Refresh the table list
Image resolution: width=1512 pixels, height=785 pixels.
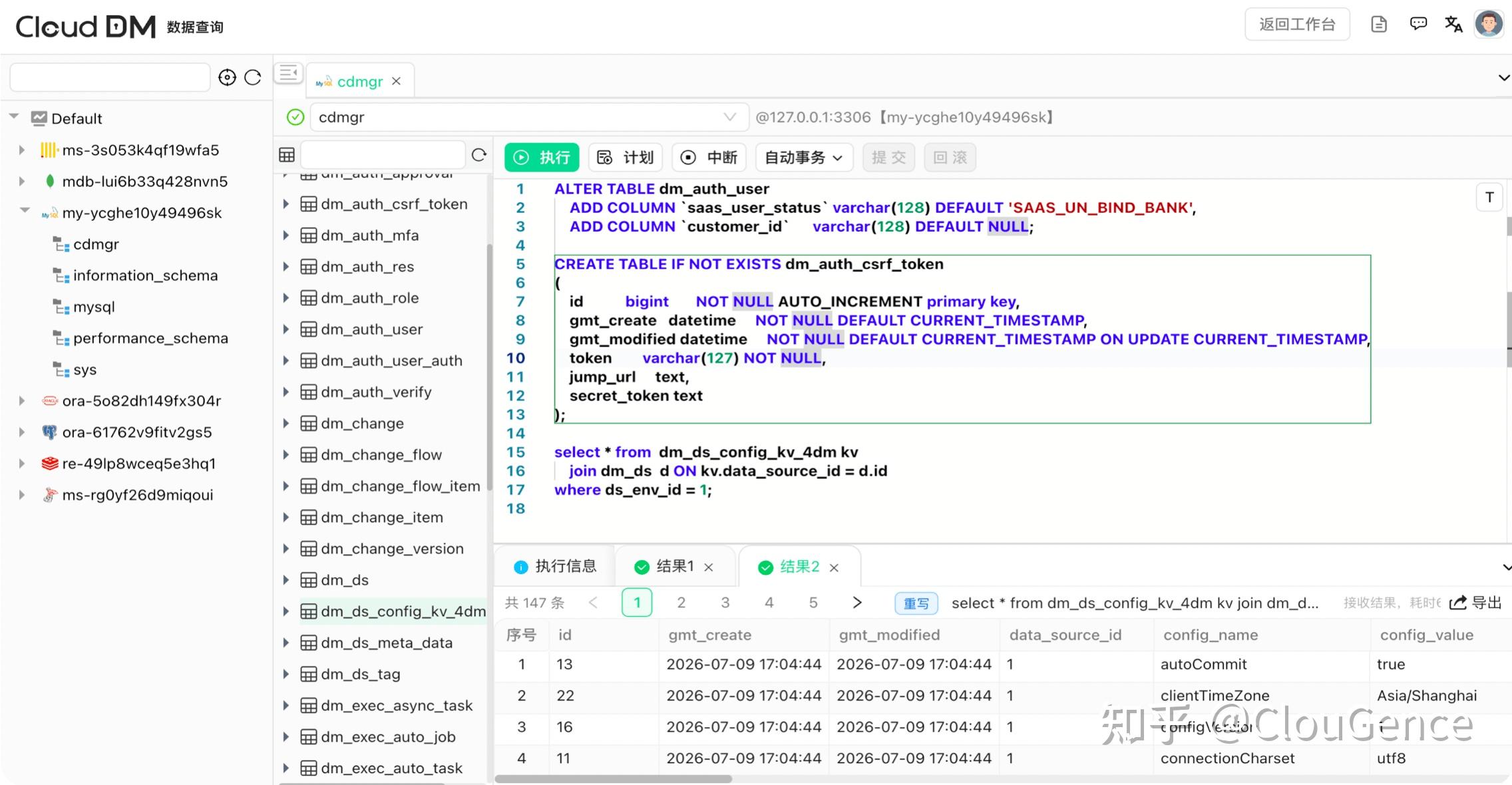(x=478, y=156)
